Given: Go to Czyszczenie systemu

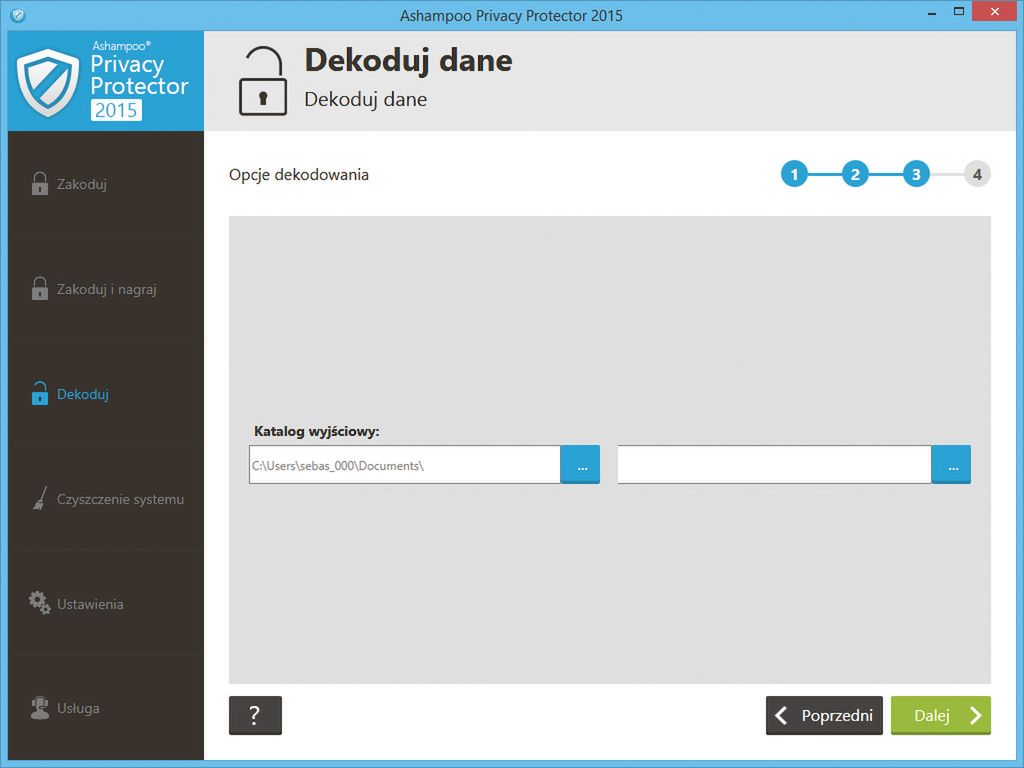Looking at the screenshot, I should click(x=106, y=499).
